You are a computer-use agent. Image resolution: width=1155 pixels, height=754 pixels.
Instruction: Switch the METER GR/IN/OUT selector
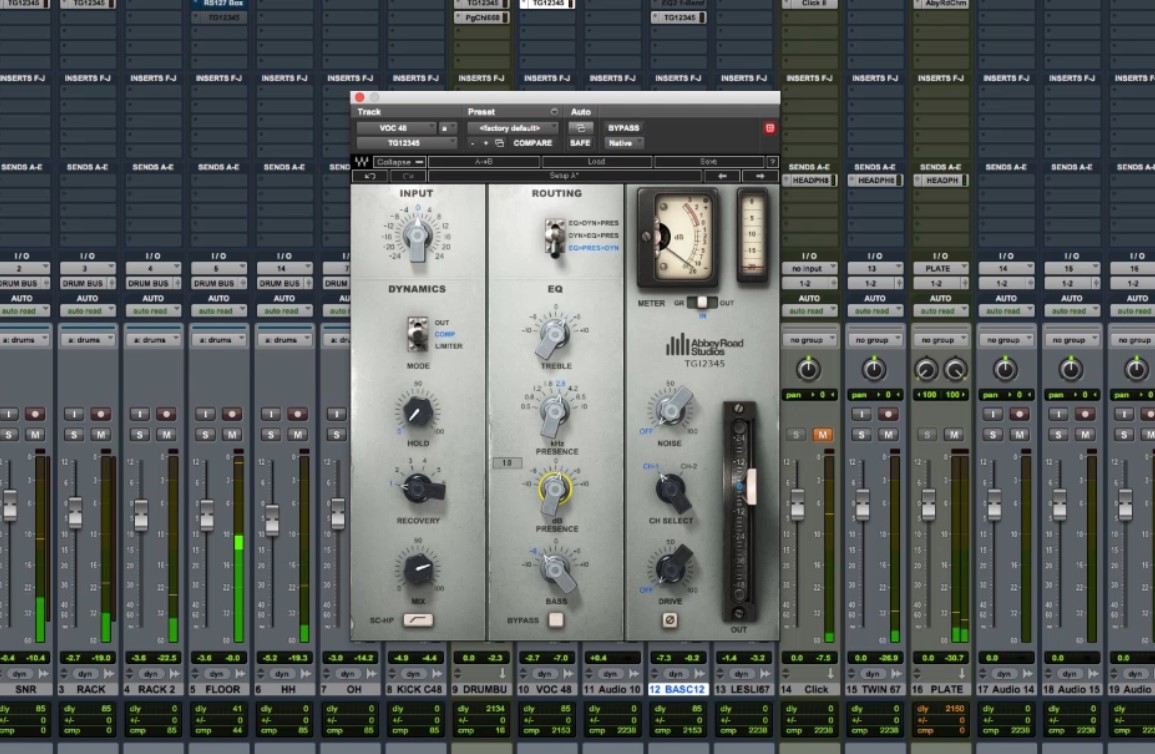[701, 303]
